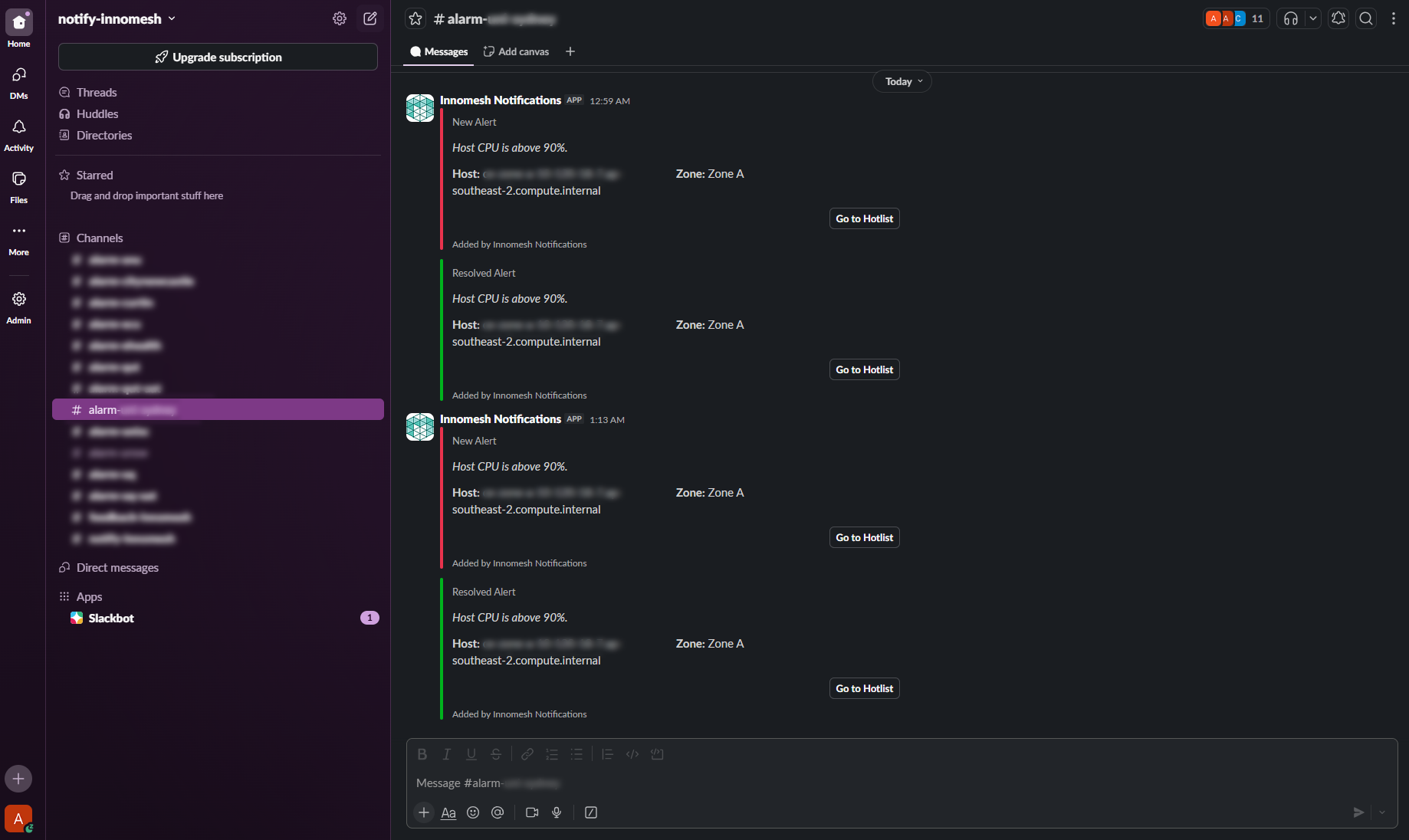Image resolution: width=1409 pixels, height=840 pixels.
Task: Expand the Direct messages section
Action: (117, 567)
